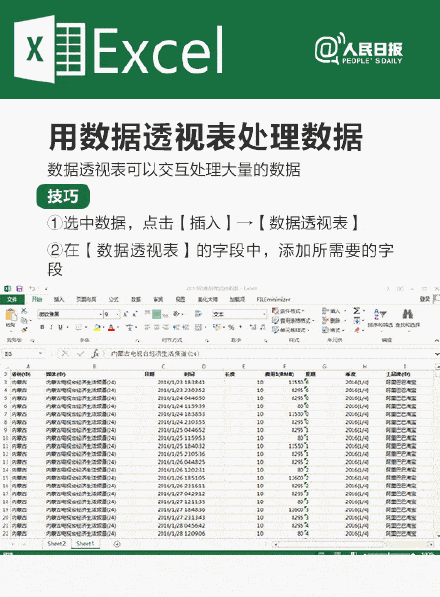Select column B header
Screen dimensions: 440x597
point(94,366)
